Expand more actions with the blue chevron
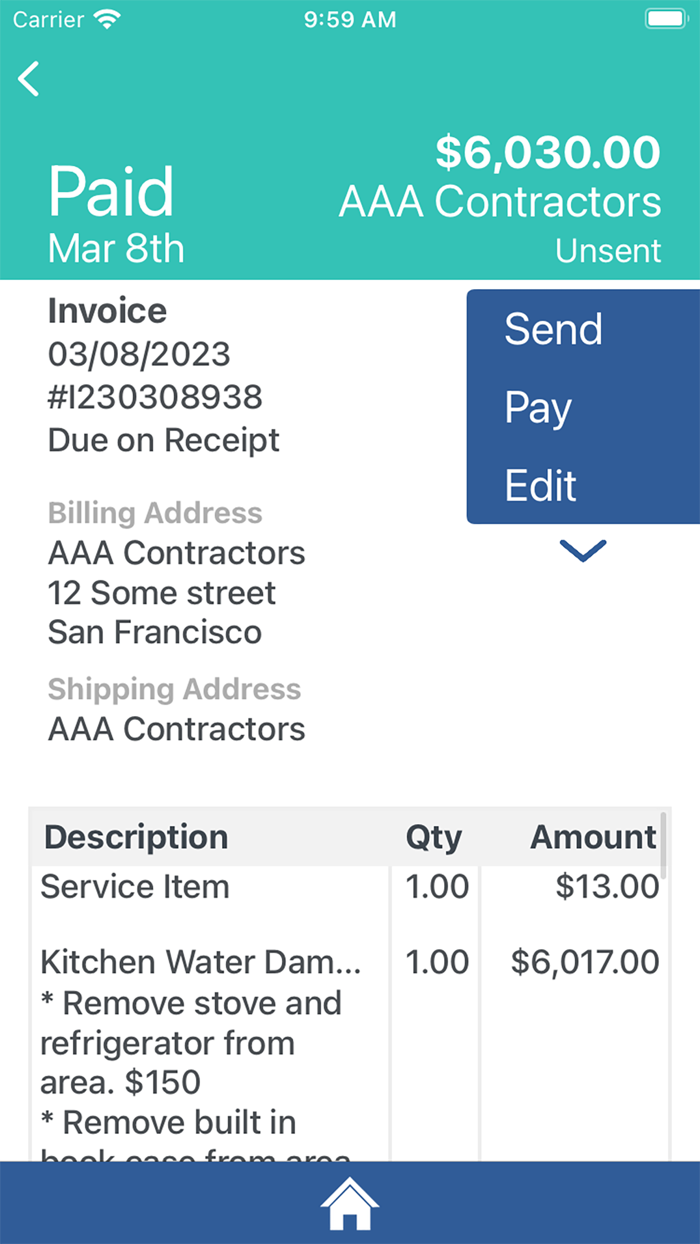Viewport: 700px width, 1244px height. click(582, 551)
